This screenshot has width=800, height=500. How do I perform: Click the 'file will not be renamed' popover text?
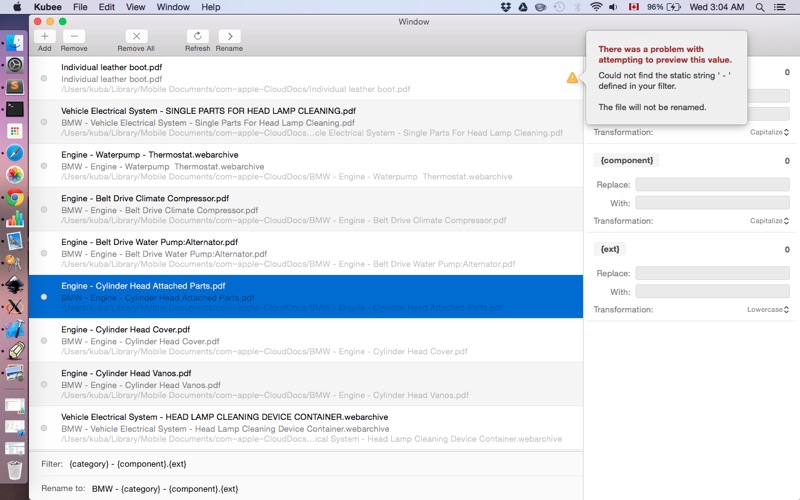tap(652, 107)
